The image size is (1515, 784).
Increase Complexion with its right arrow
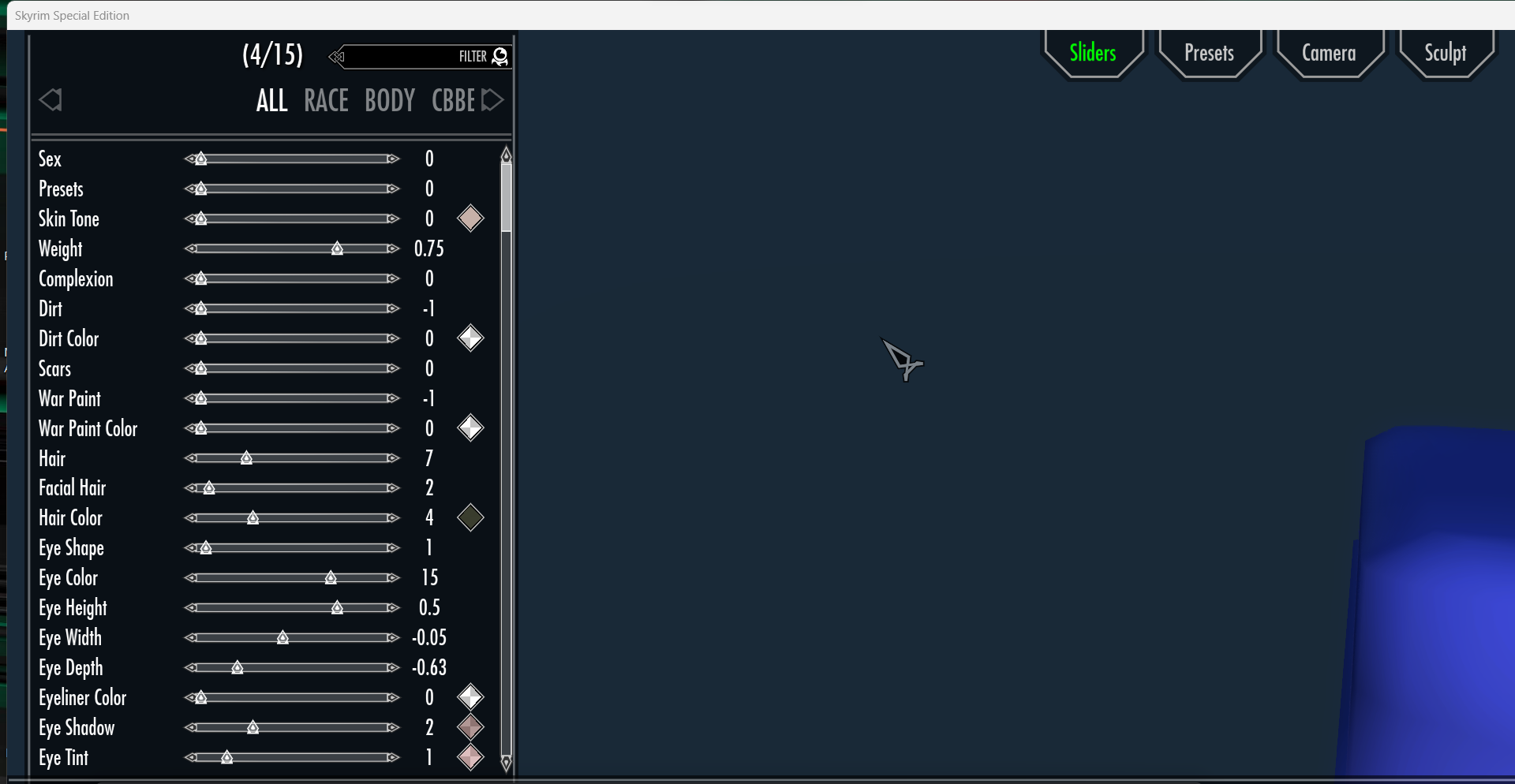click(393, 279)
